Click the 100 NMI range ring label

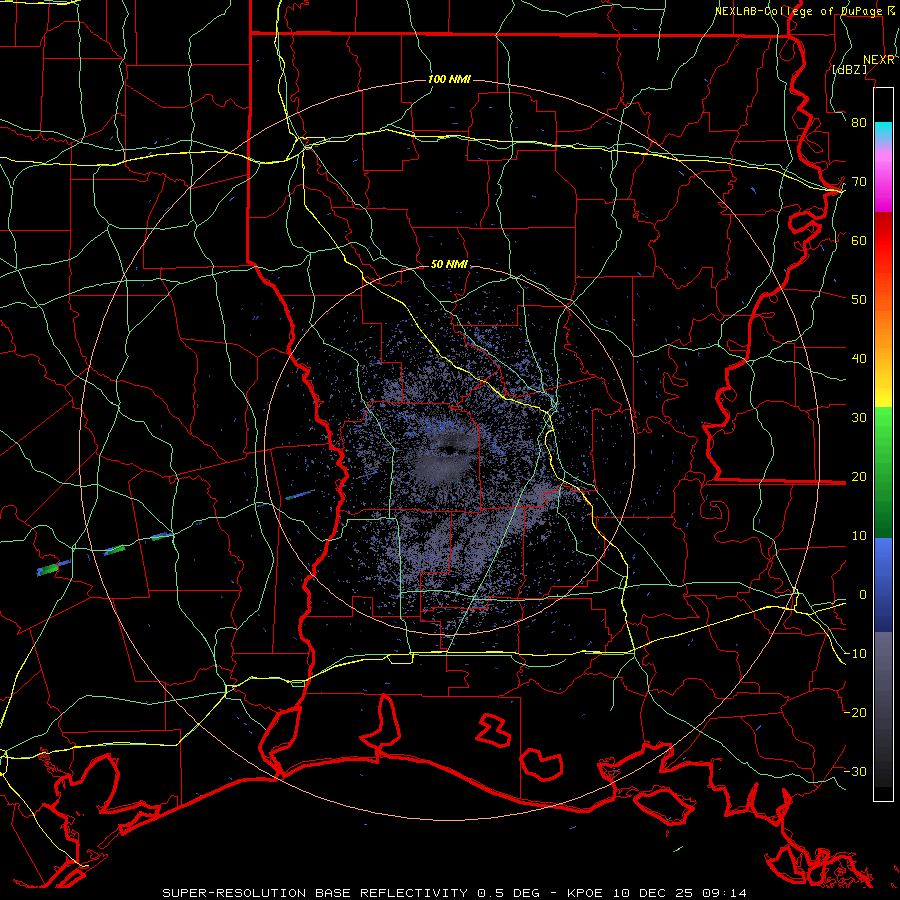coord(449,79)
